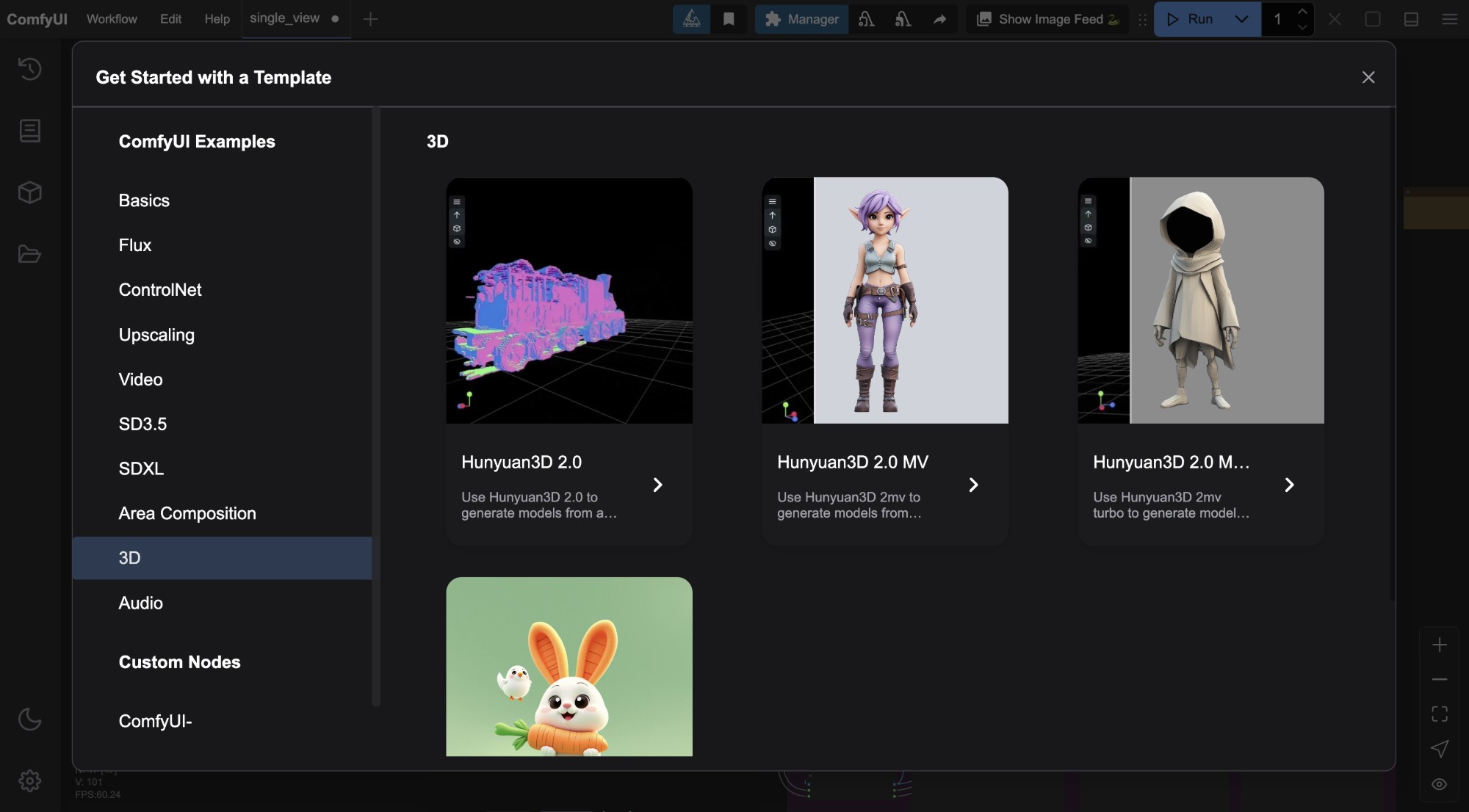This screenshot has height=812, width=1469.
Task: Click chevron arrow on Hunyuan3D 2.0 card
Action: [657, 485]
